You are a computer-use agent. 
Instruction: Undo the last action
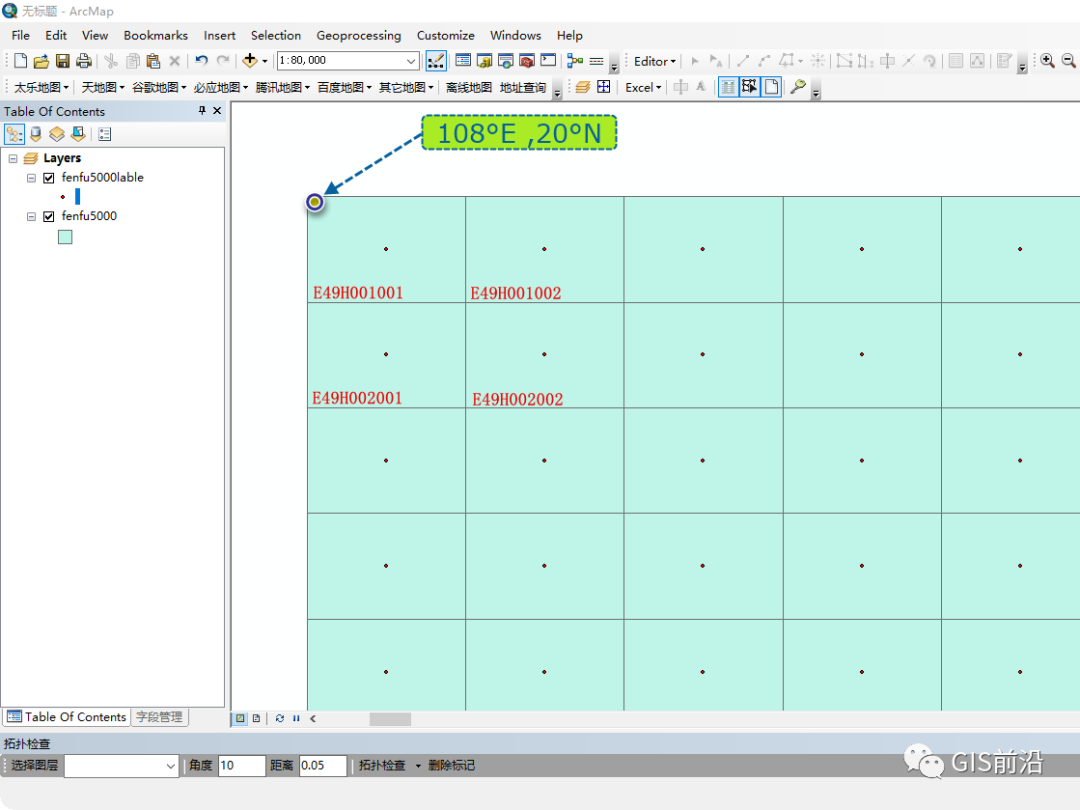click(201, 61)
